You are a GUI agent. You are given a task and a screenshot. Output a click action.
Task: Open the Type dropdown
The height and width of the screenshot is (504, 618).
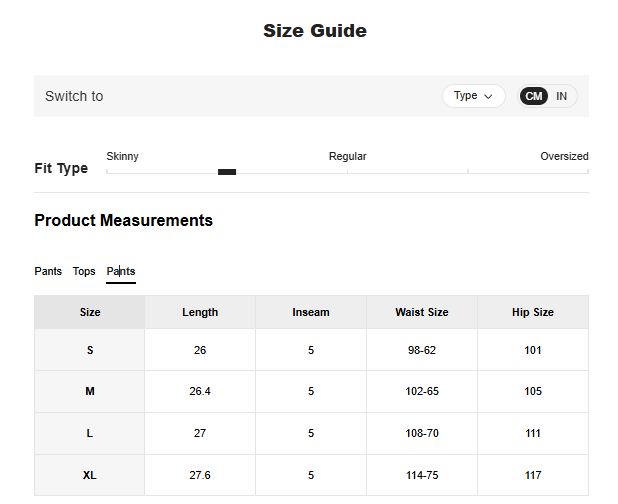473,96
